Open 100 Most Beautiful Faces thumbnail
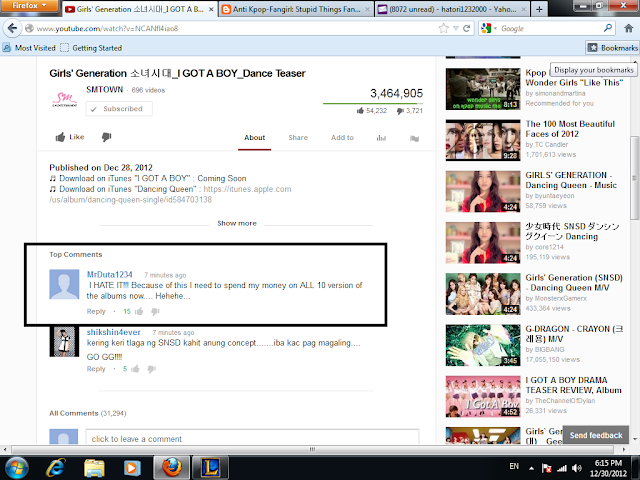 pos(483,140)
